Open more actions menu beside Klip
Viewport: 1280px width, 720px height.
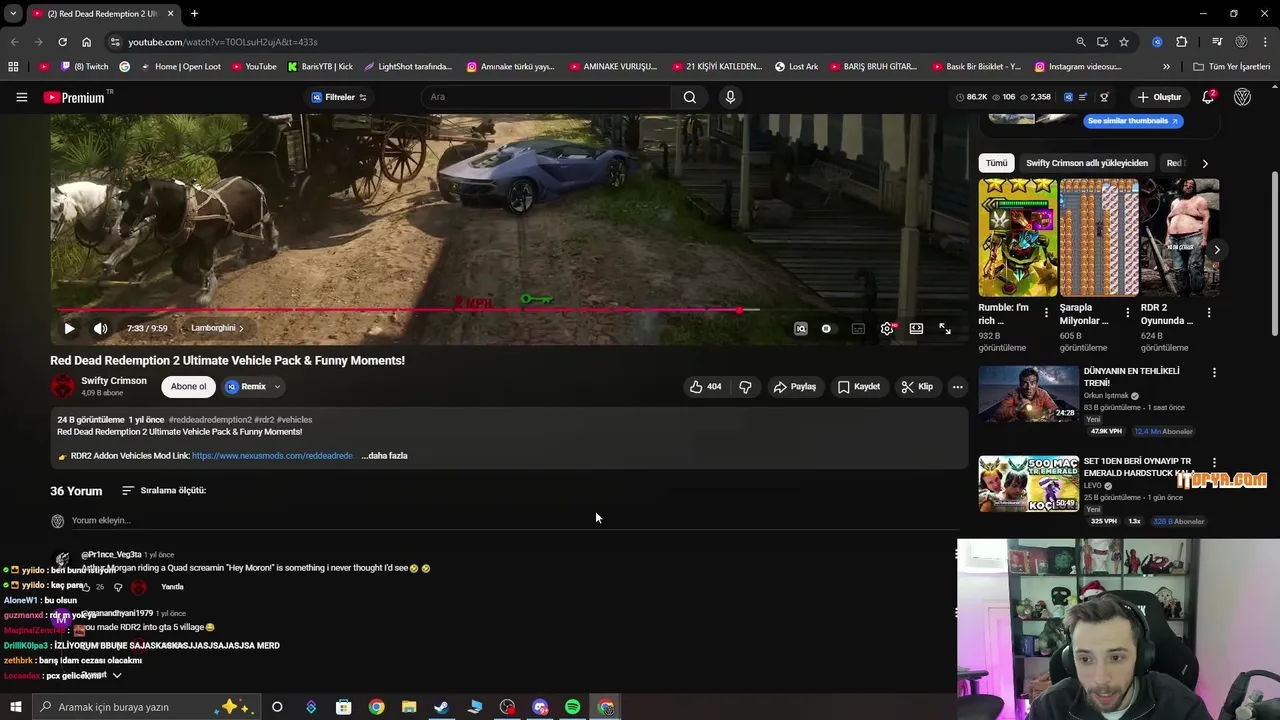coord(957,387)
